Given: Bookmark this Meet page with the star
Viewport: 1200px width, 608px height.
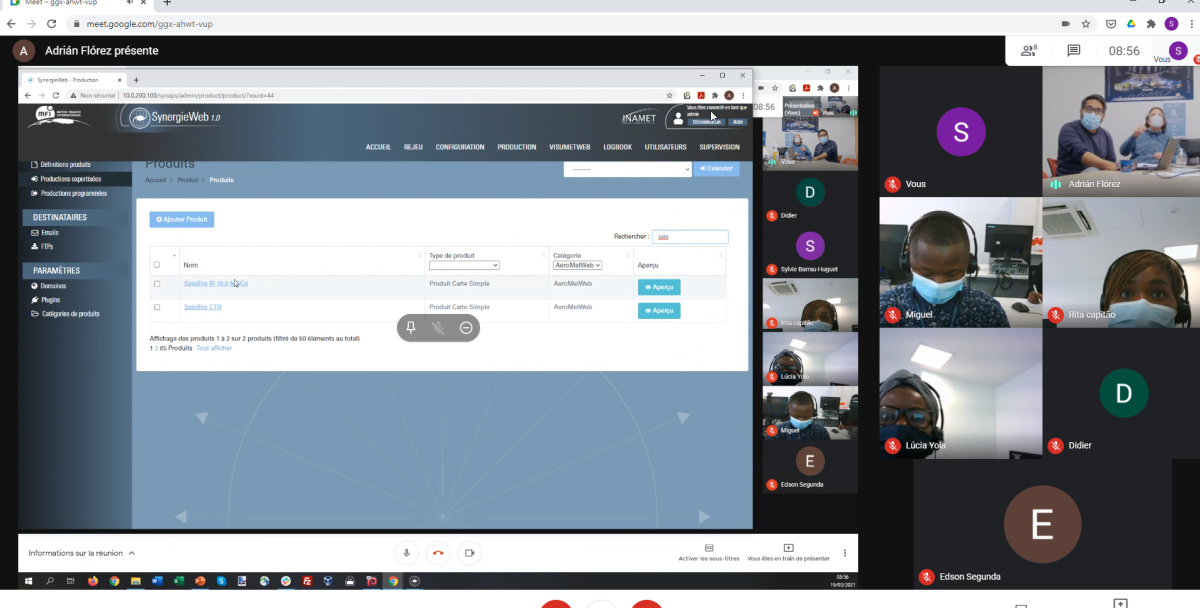Looking at the screenshot, I should pyautogui.click(x=1086, y=23).
